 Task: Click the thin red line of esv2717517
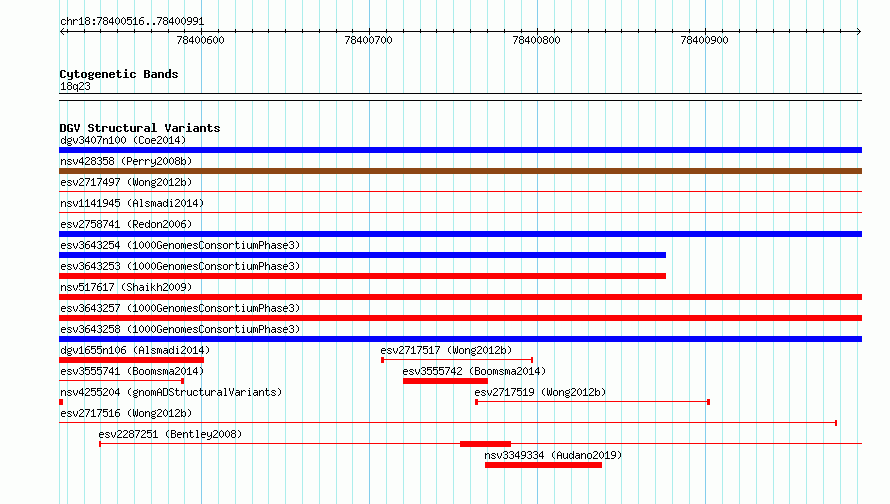[x=457, y=360]
